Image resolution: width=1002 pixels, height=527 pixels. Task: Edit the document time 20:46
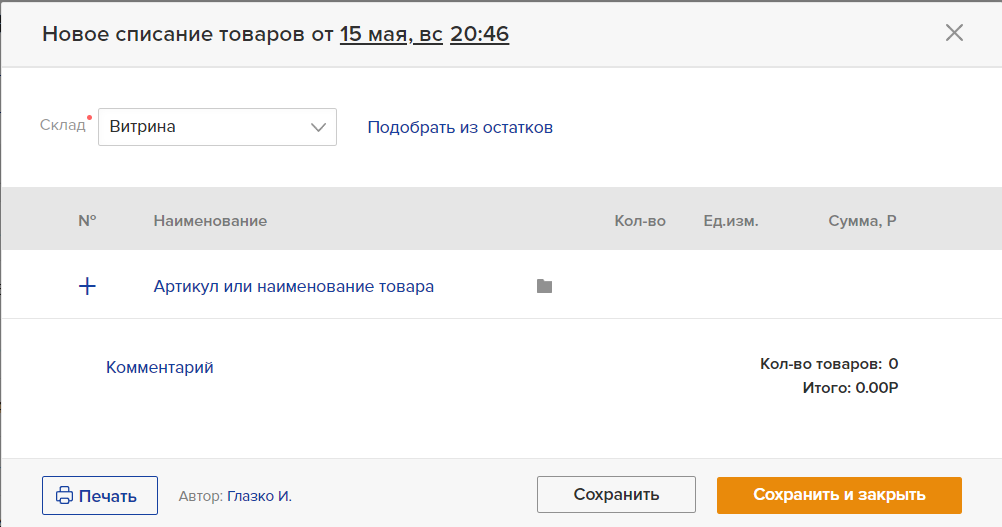coord(480,34)
